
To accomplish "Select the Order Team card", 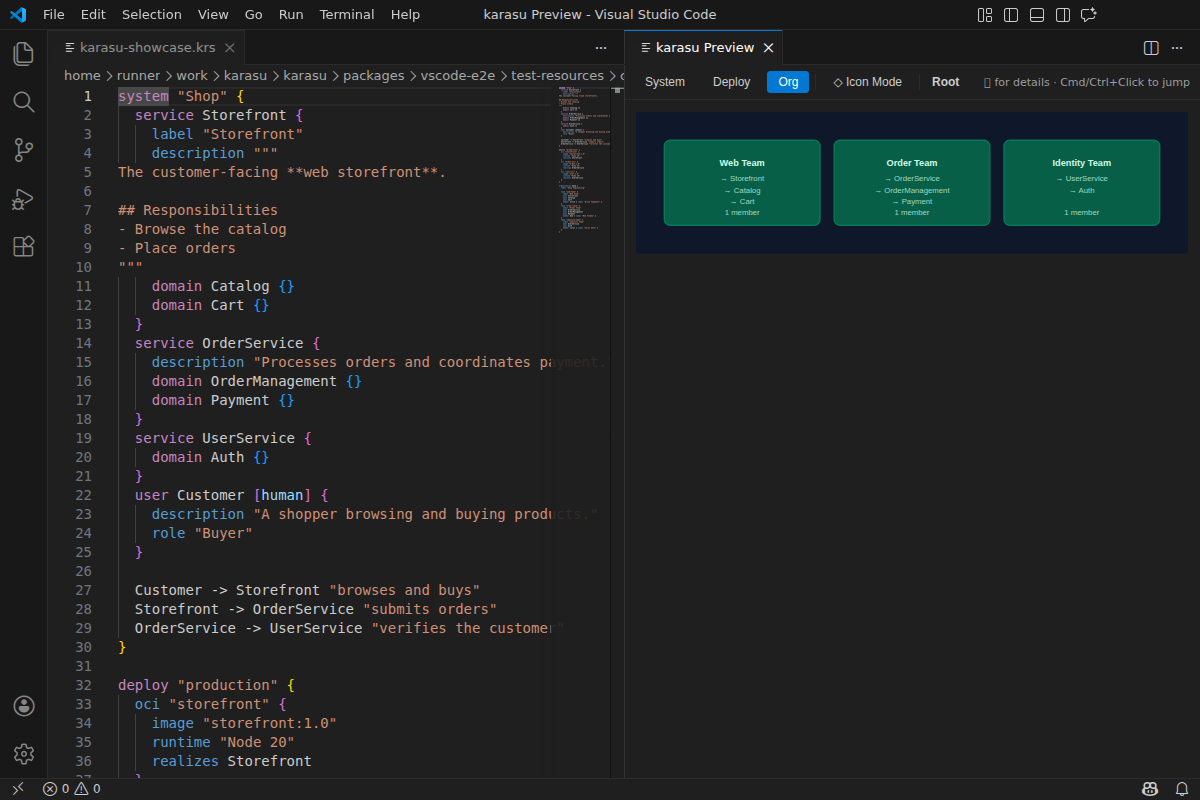I will [912, 182].
